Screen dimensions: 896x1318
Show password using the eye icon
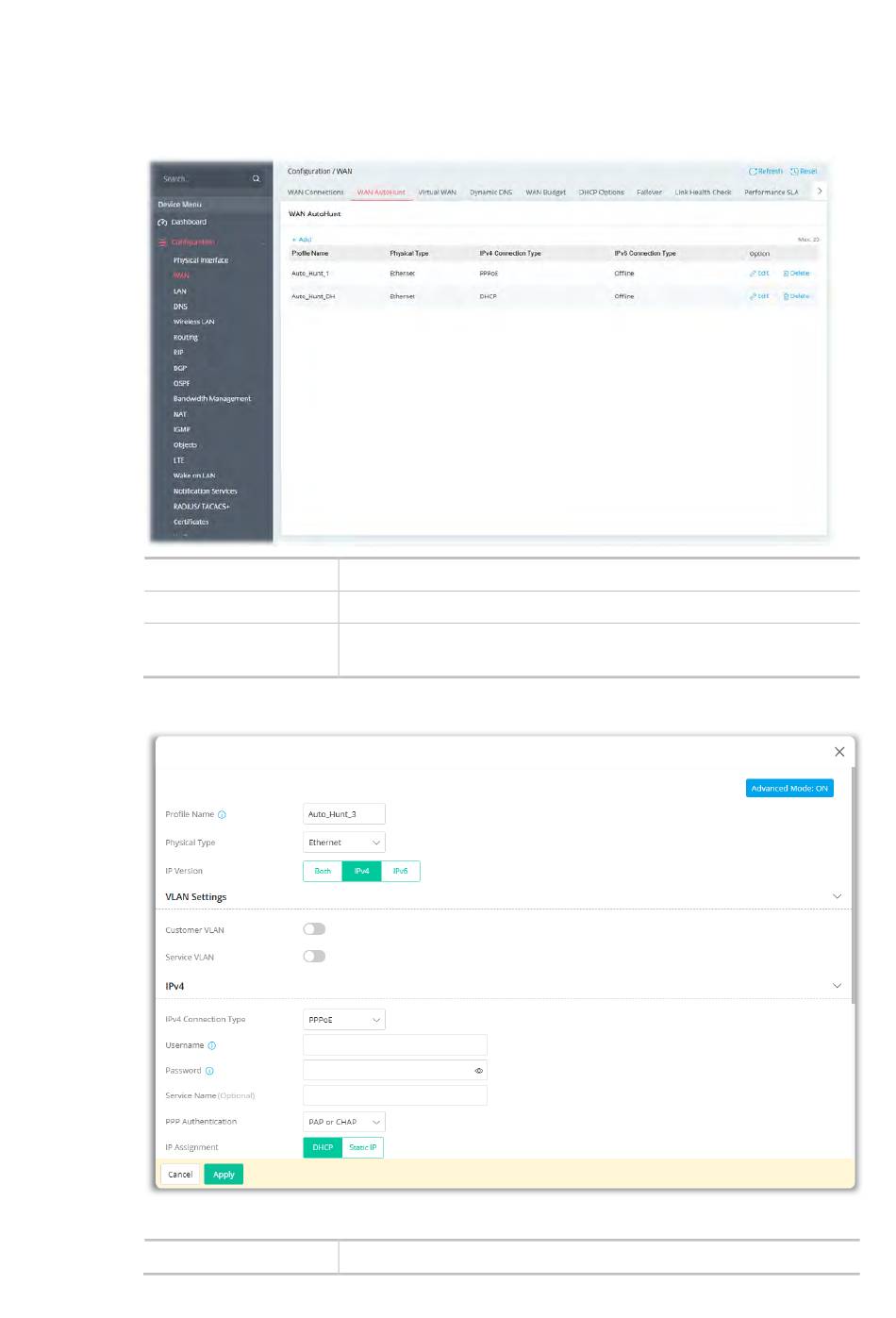point(478,1072)
